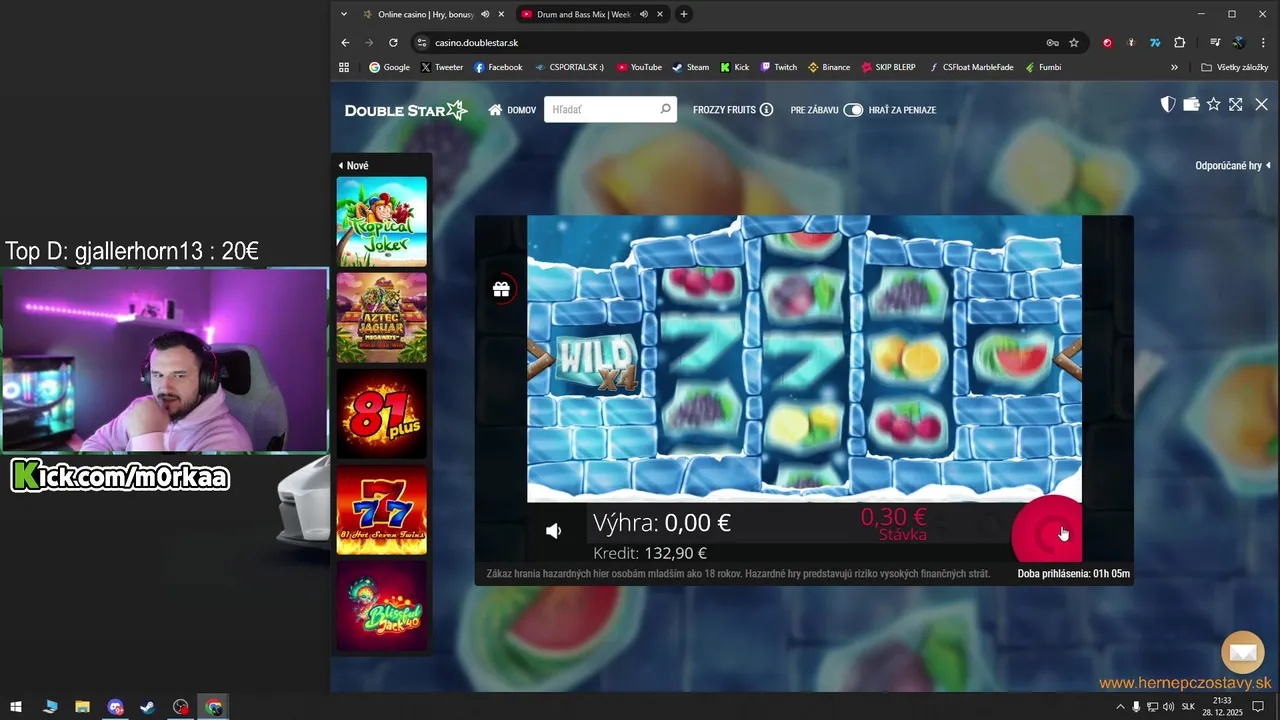Screen dimensions: 1280x720
Task: Open Steam from the taskbar
Action: click(147, 707)
